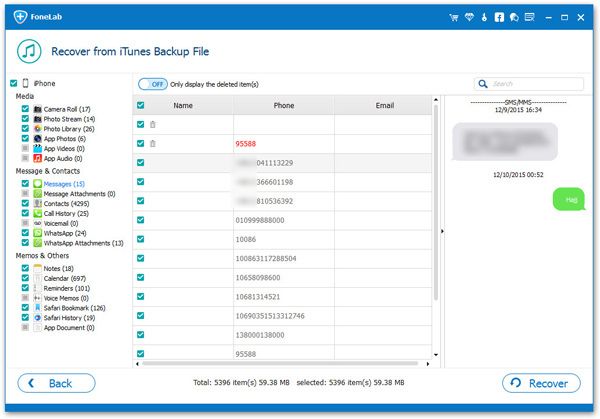
Task: Click the Recover button
Action: click(541, 383)
